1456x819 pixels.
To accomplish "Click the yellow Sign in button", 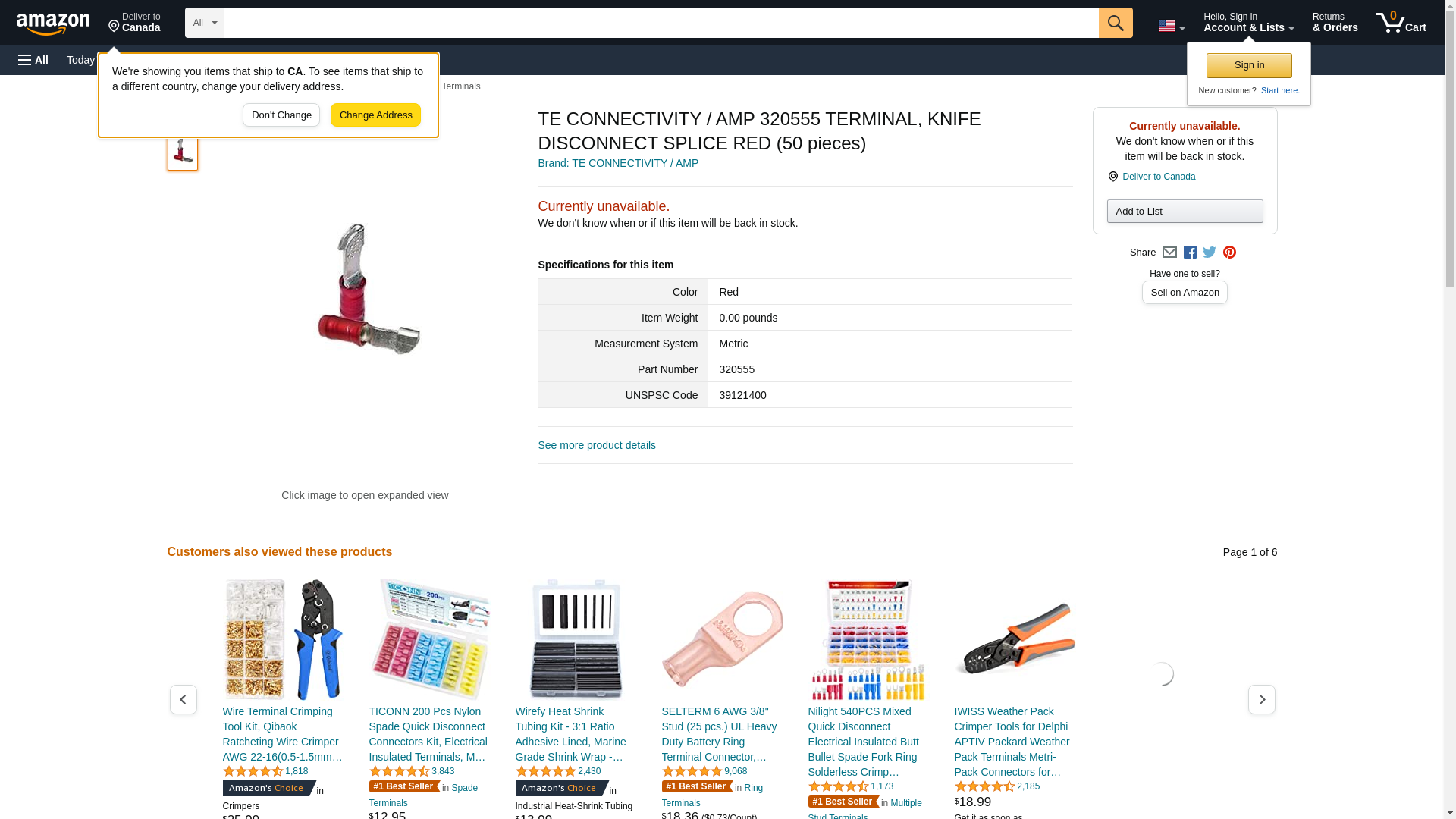I will coord(1249,65).
